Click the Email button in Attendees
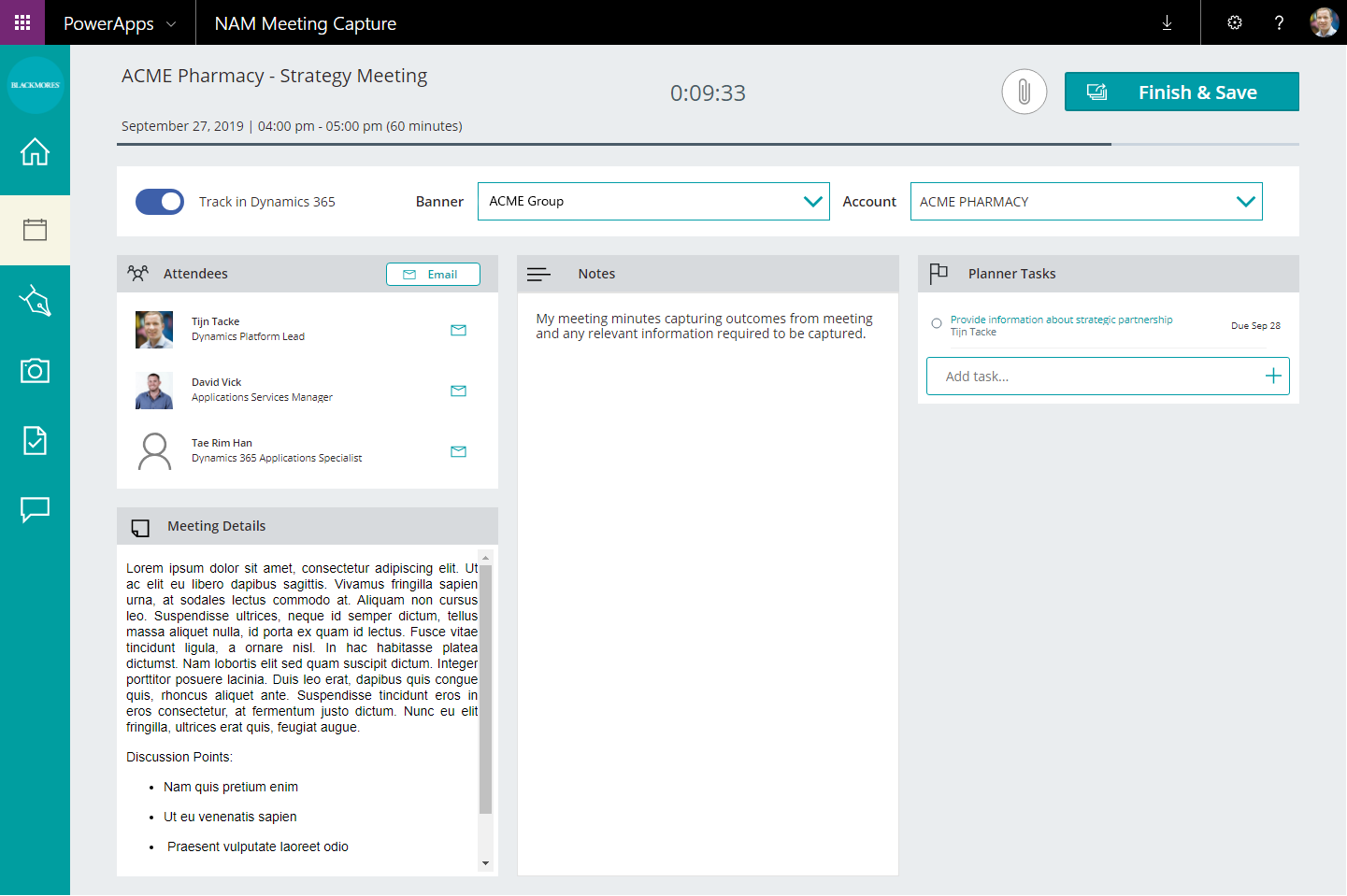The width and height of the screenshot is (1347, 896). click(433, 274)
